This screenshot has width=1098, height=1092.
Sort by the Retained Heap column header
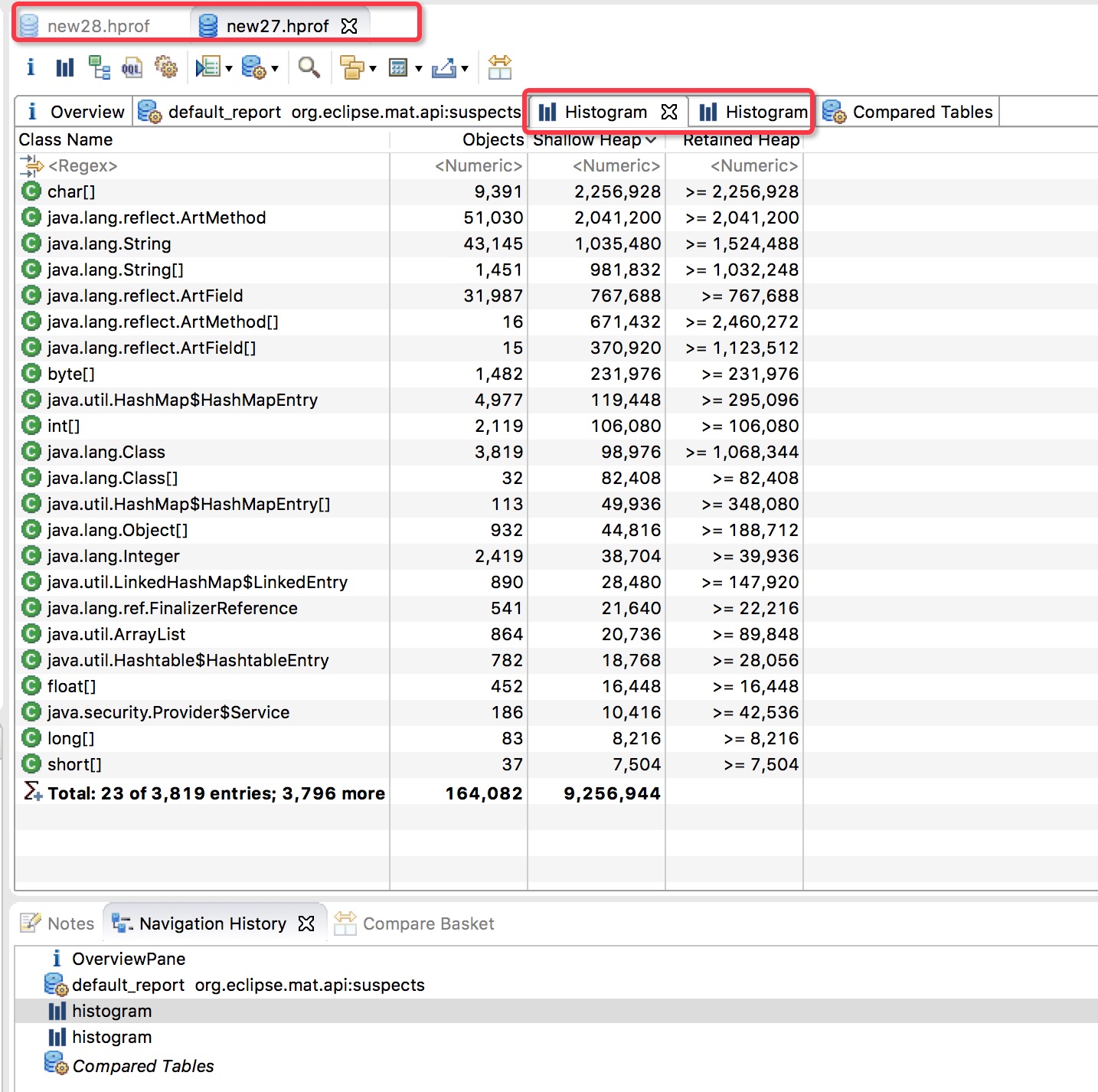tap(734, 139)
